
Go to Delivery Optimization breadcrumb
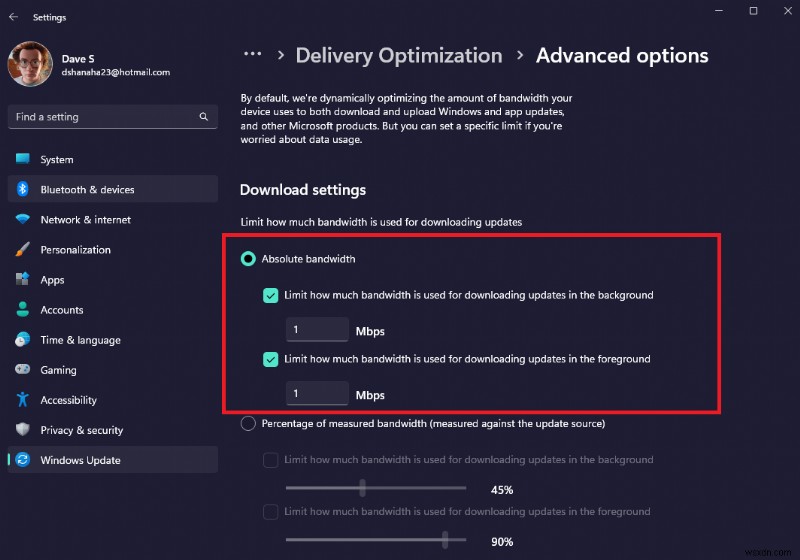399,56
